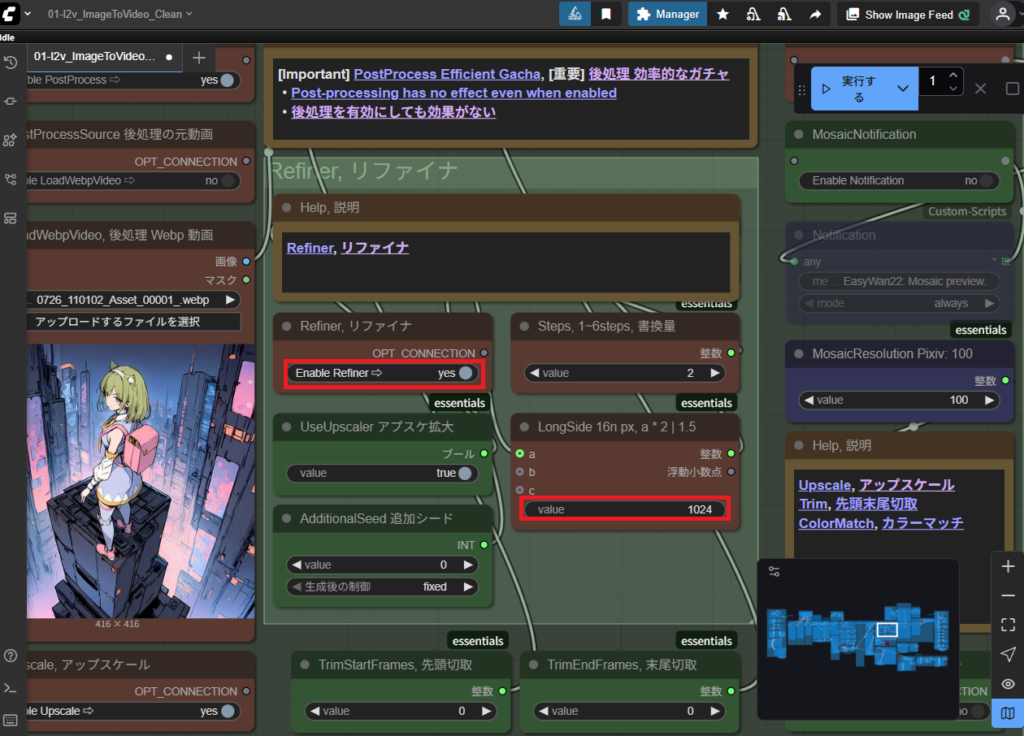Image resolution: width=1024 pixels, height=736 pixels.
Task: Zoom in the canvas with plus icon
Action: pos(1008,566)
